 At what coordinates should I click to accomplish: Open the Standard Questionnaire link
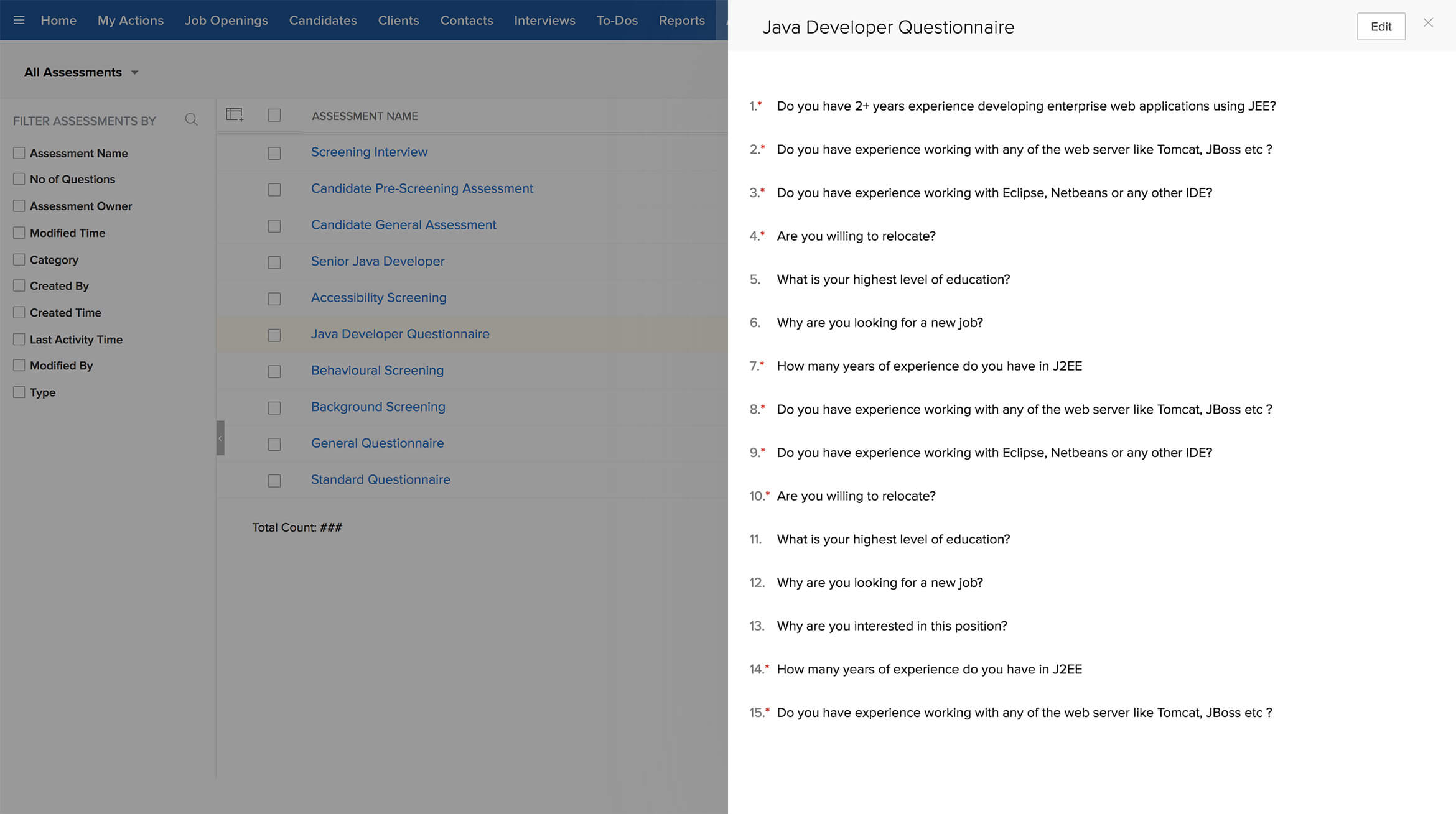(380, 479)
